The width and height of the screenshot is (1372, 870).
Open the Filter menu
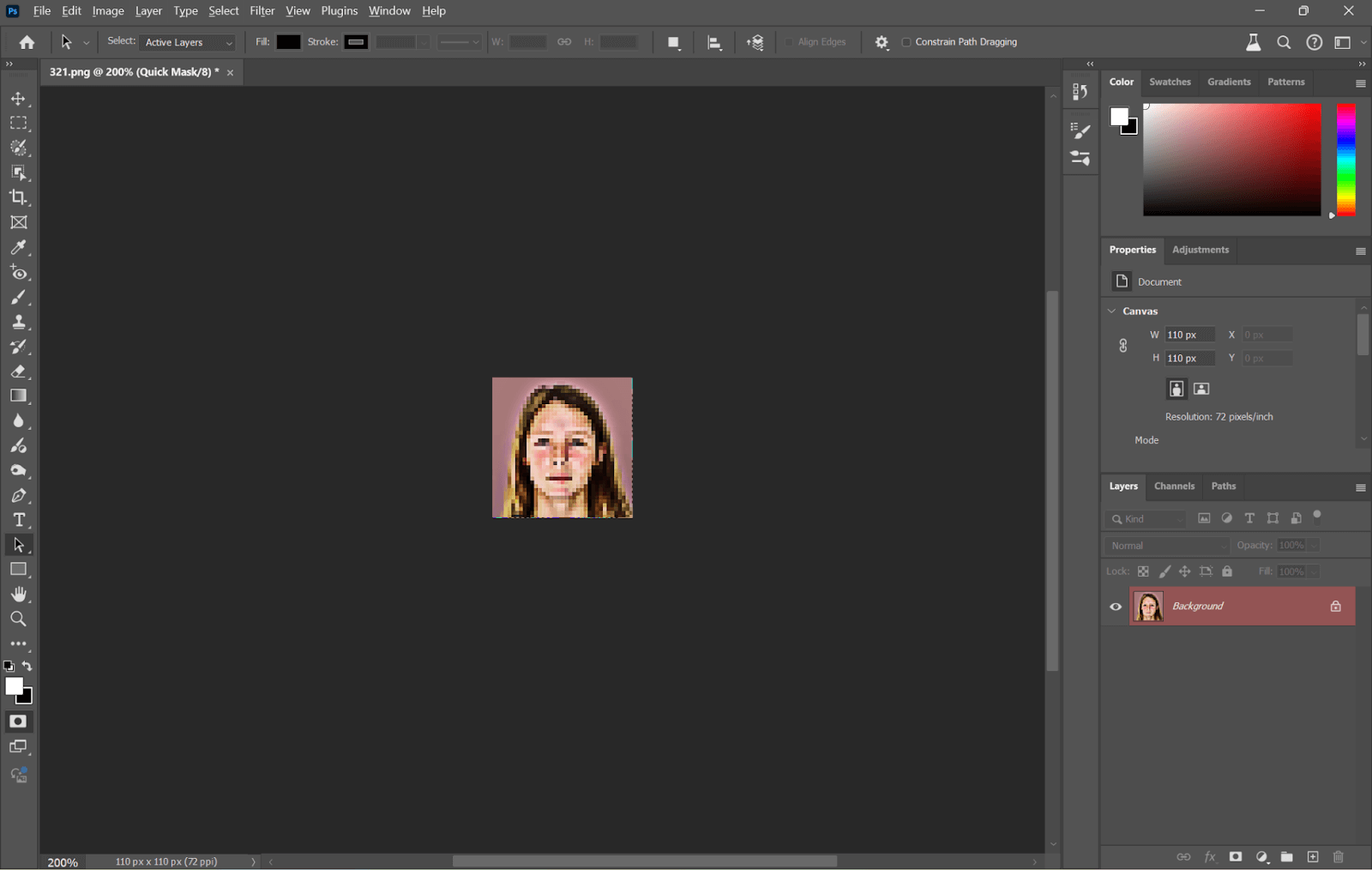[262, 11]
